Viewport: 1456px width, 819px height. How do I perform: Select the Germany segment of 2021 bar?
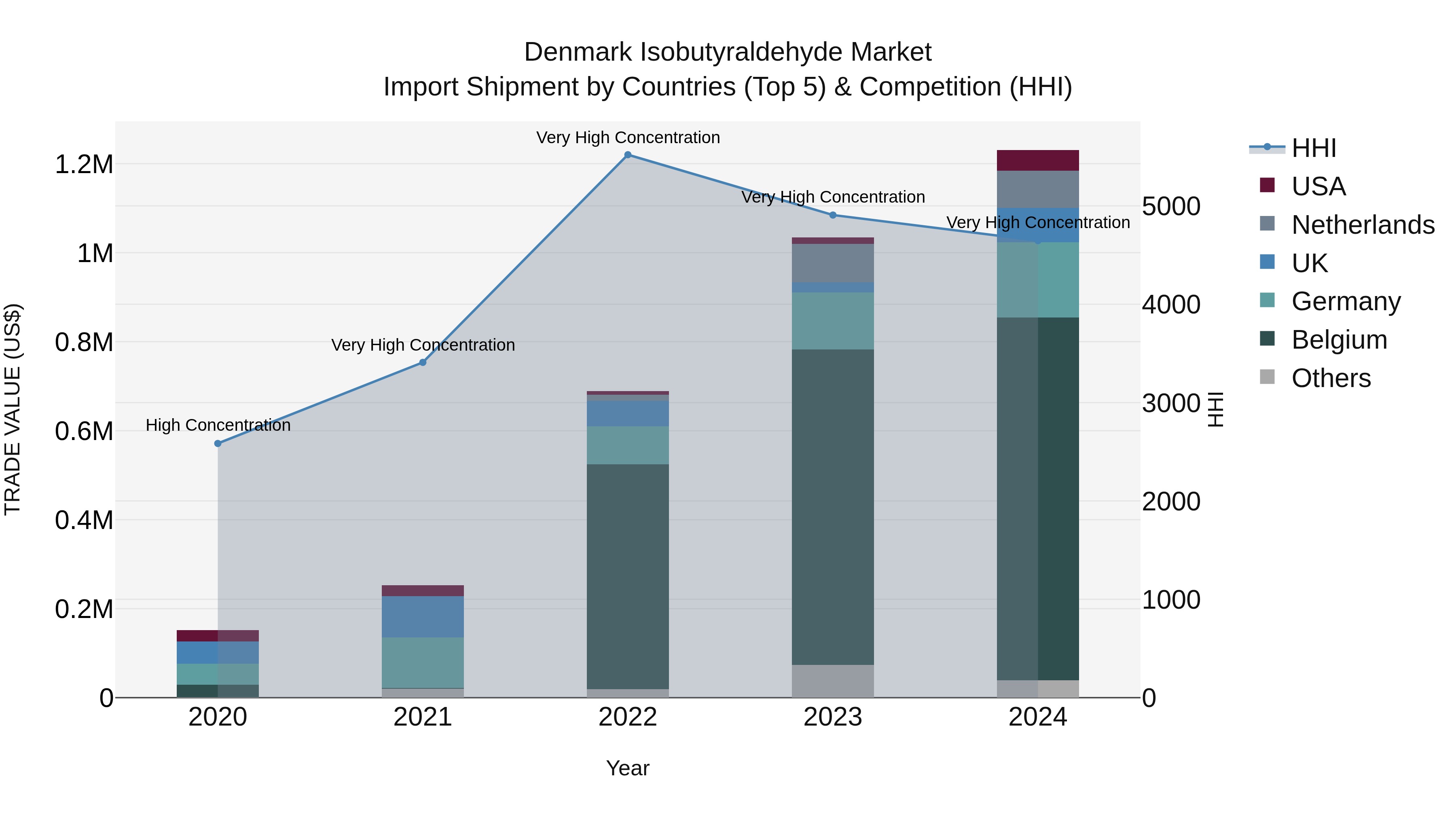pos(423,662)
